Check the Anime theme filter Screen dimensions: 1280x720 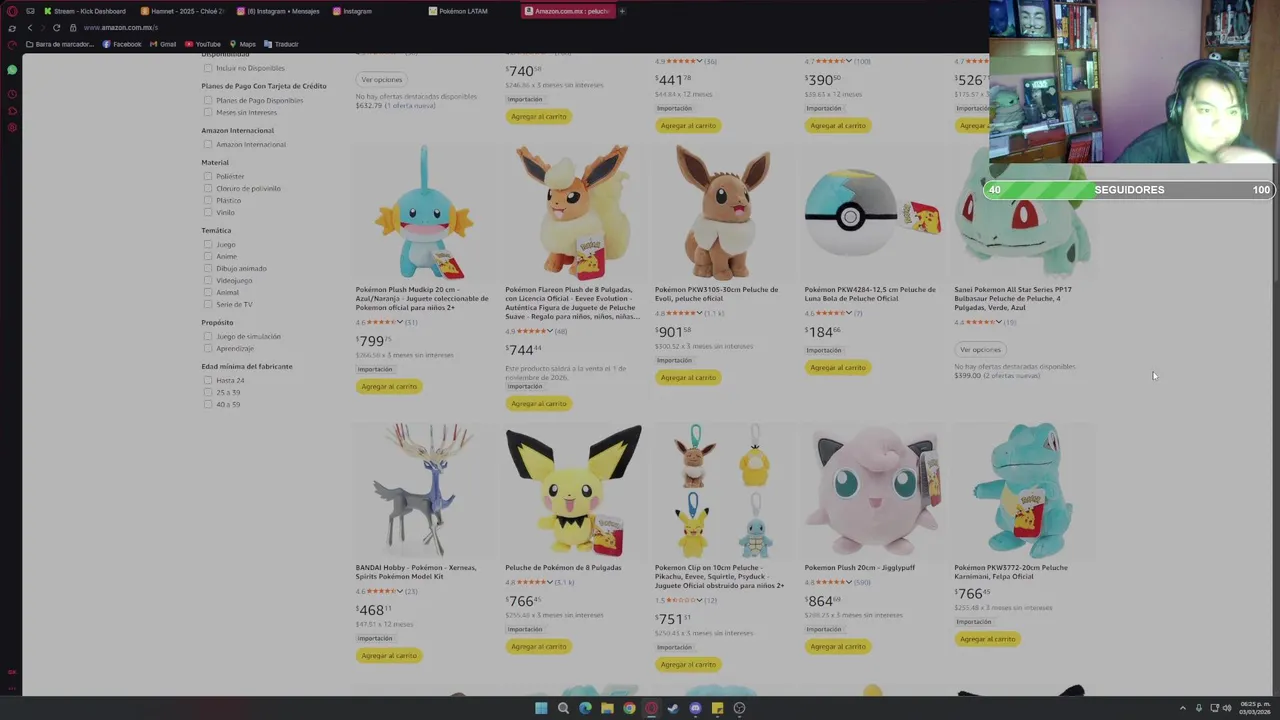click(208, 256)
